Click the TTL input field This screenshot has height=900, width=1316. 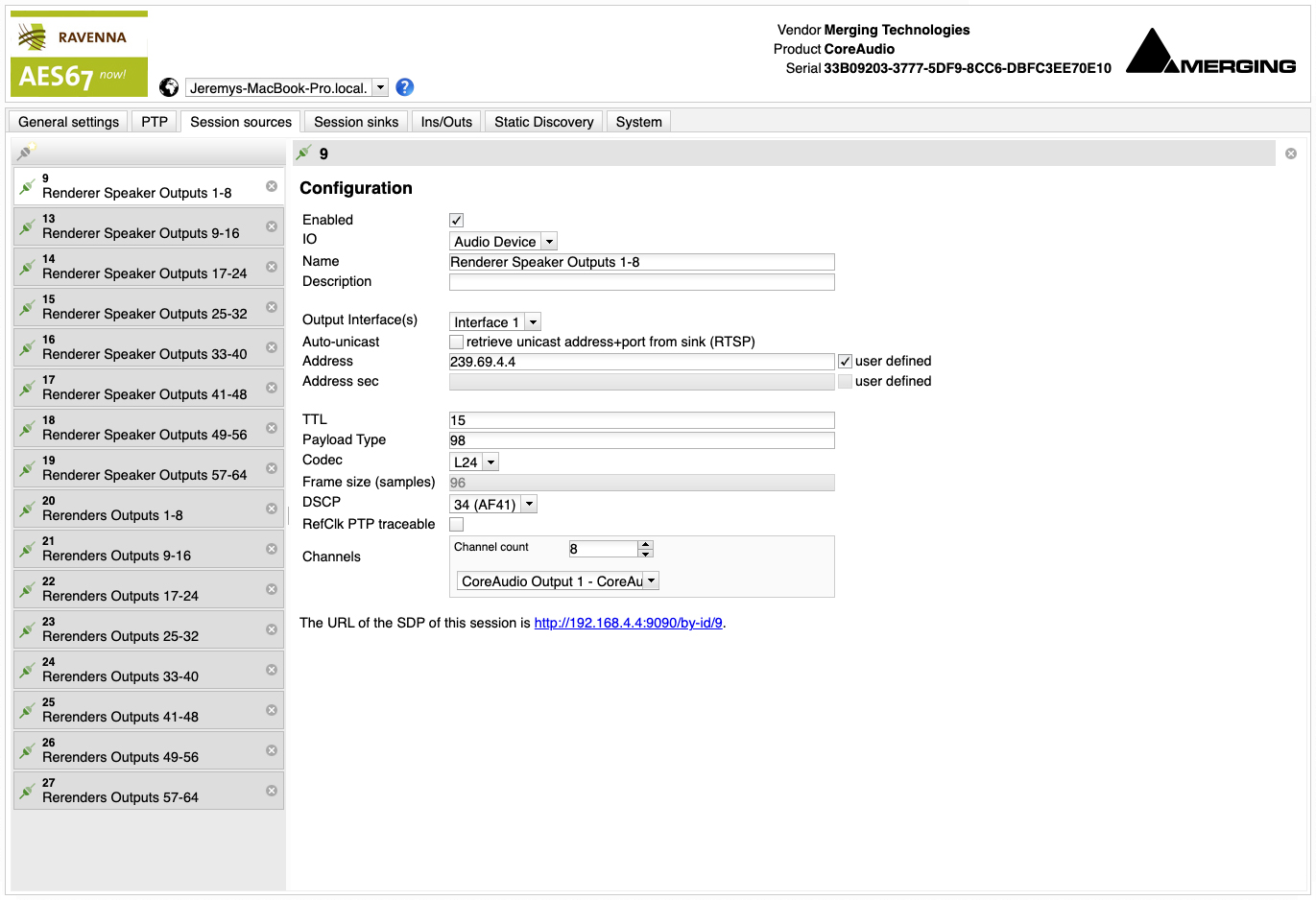point(641,420)
